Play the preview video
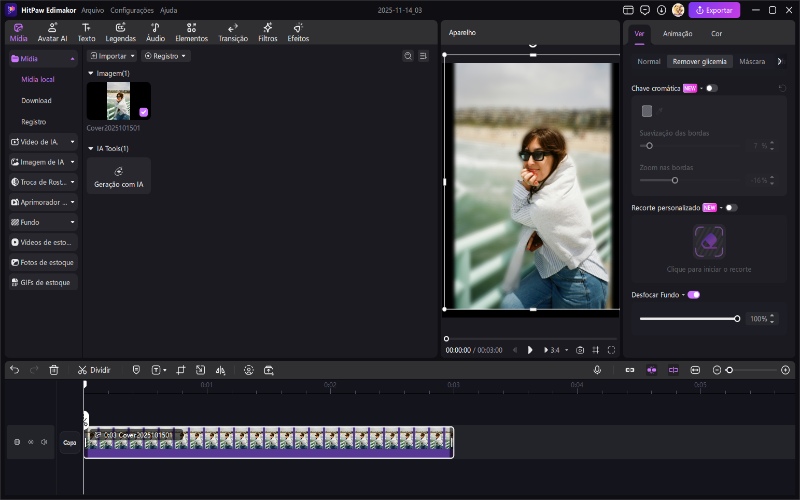The width and height of the screenshot is (800, 500). point(530,350)
